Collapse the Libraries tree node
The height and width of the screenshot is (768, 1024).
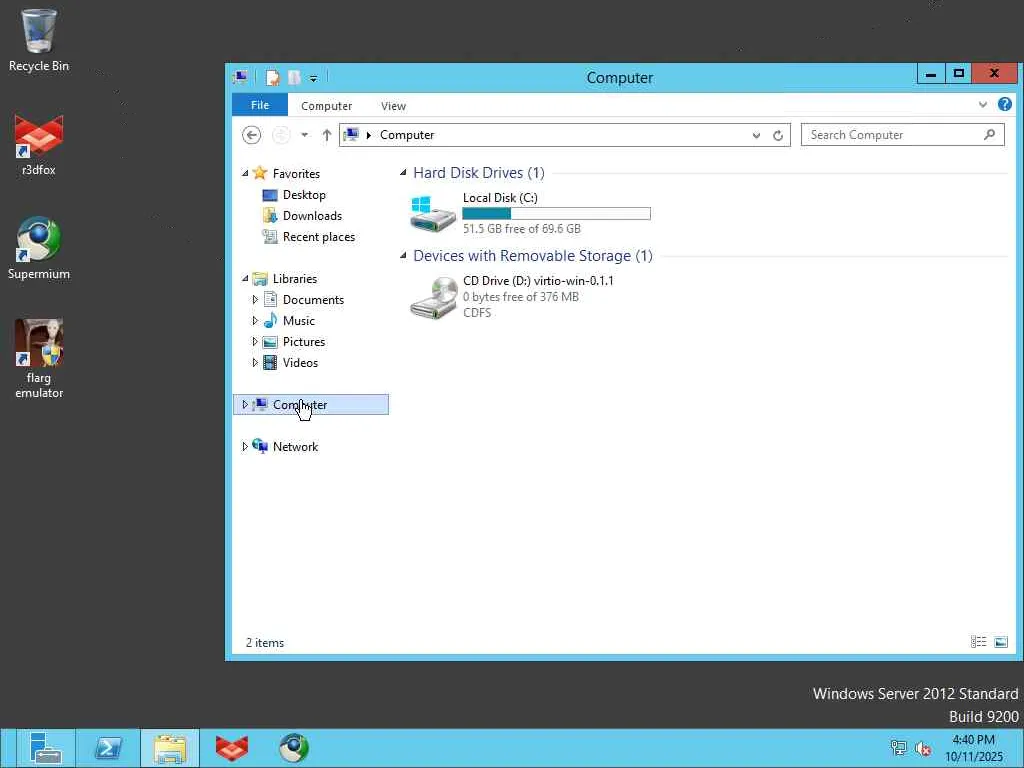point(245,279)
